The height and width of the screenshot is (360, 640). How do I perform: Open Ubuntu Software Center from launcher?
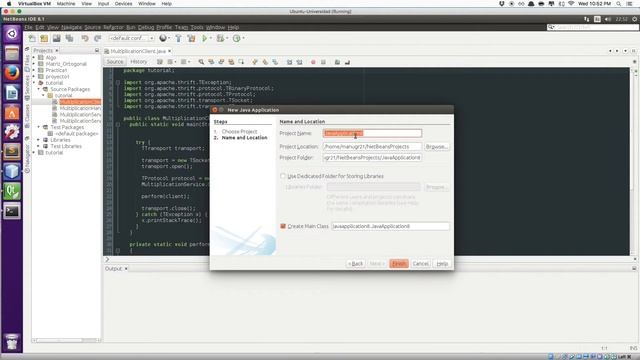coord(12,112)
